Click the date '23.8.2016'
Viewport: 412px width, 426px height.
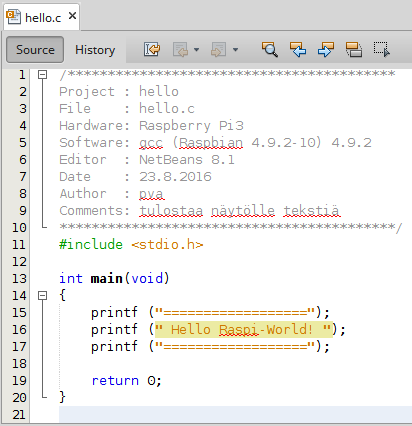(x=175, y=177)
